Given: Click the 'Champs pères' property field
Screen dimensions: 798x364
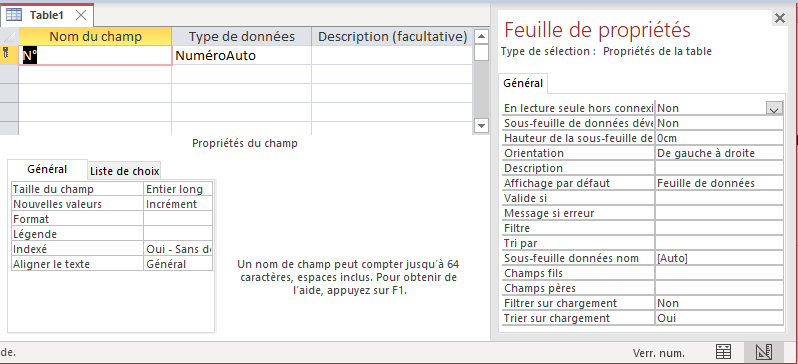Looking at the screenshot, I should (x=719, y=288).
